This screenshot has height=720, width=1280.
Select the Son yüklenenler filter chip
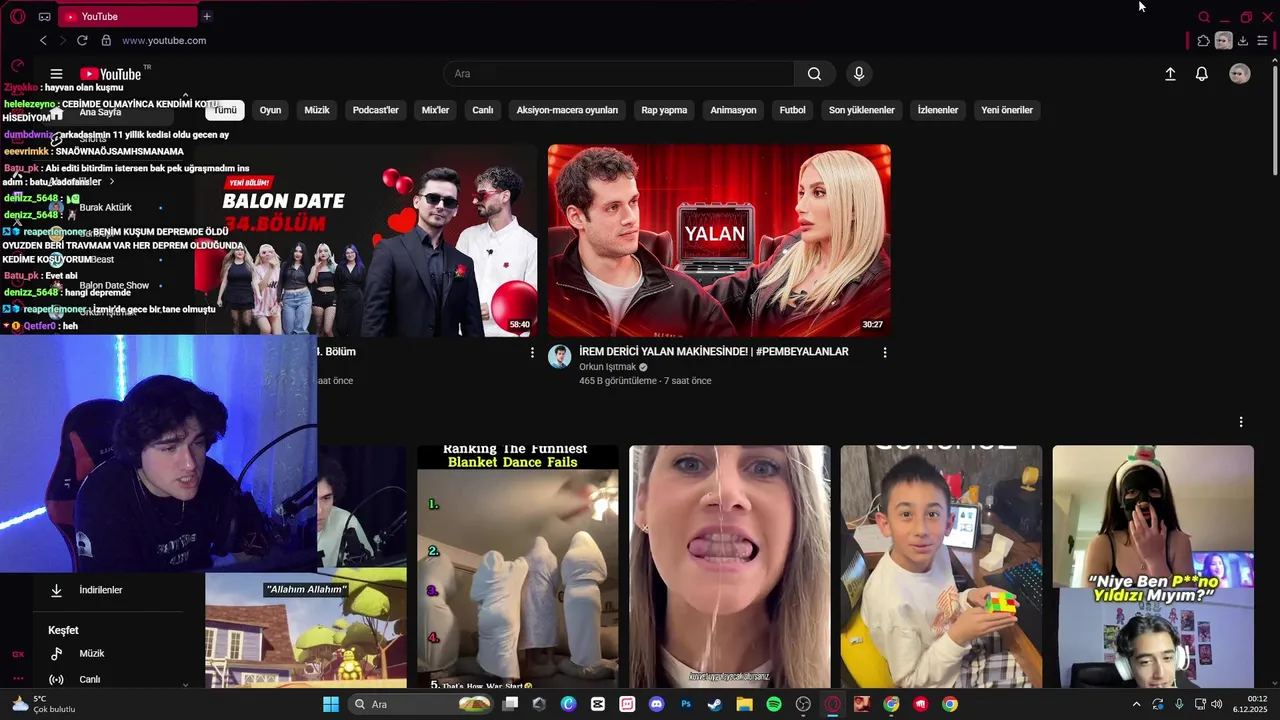click(861, 110)
